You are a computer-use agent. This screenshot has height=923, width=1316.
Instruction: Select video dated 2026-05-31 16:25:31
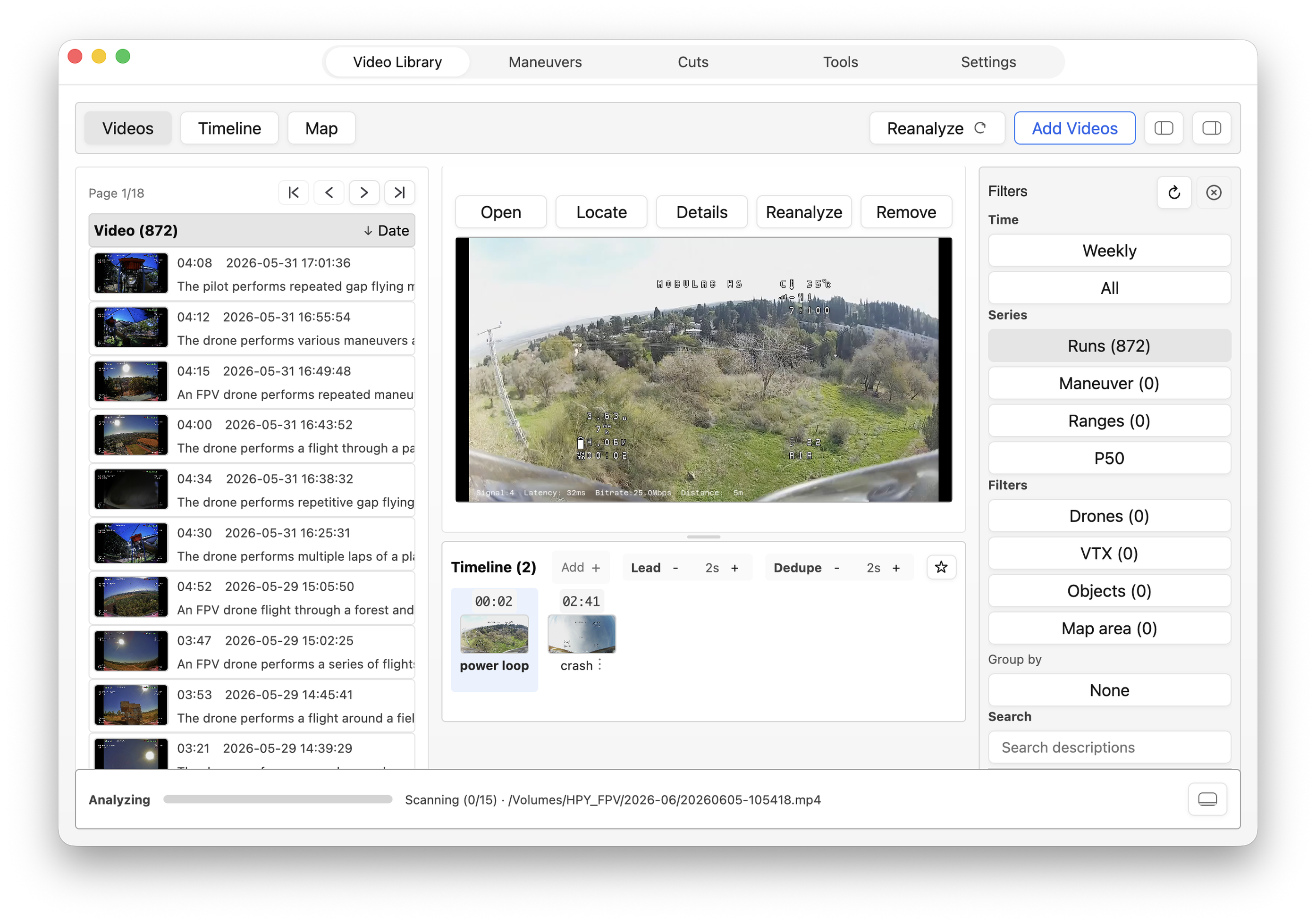click(252, 544)
